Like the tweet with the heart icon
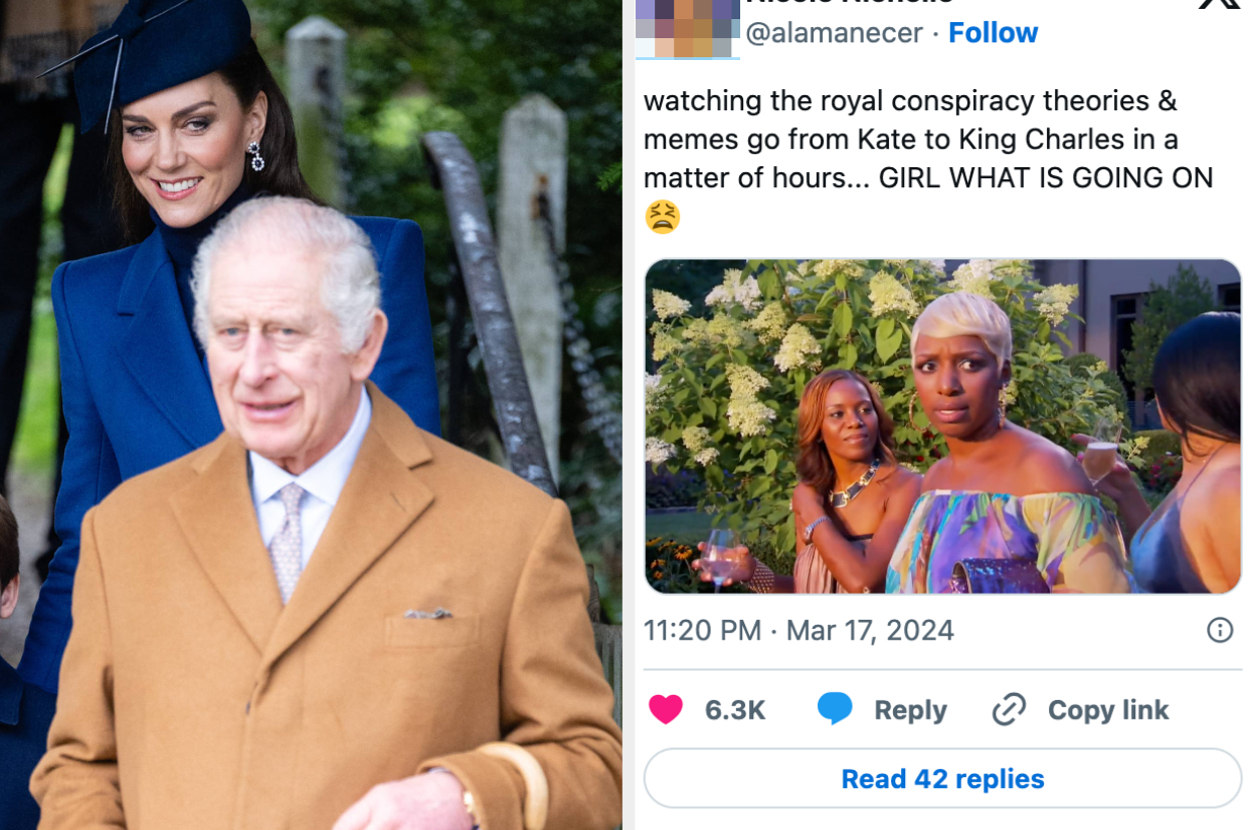 (x=665, y=710)
